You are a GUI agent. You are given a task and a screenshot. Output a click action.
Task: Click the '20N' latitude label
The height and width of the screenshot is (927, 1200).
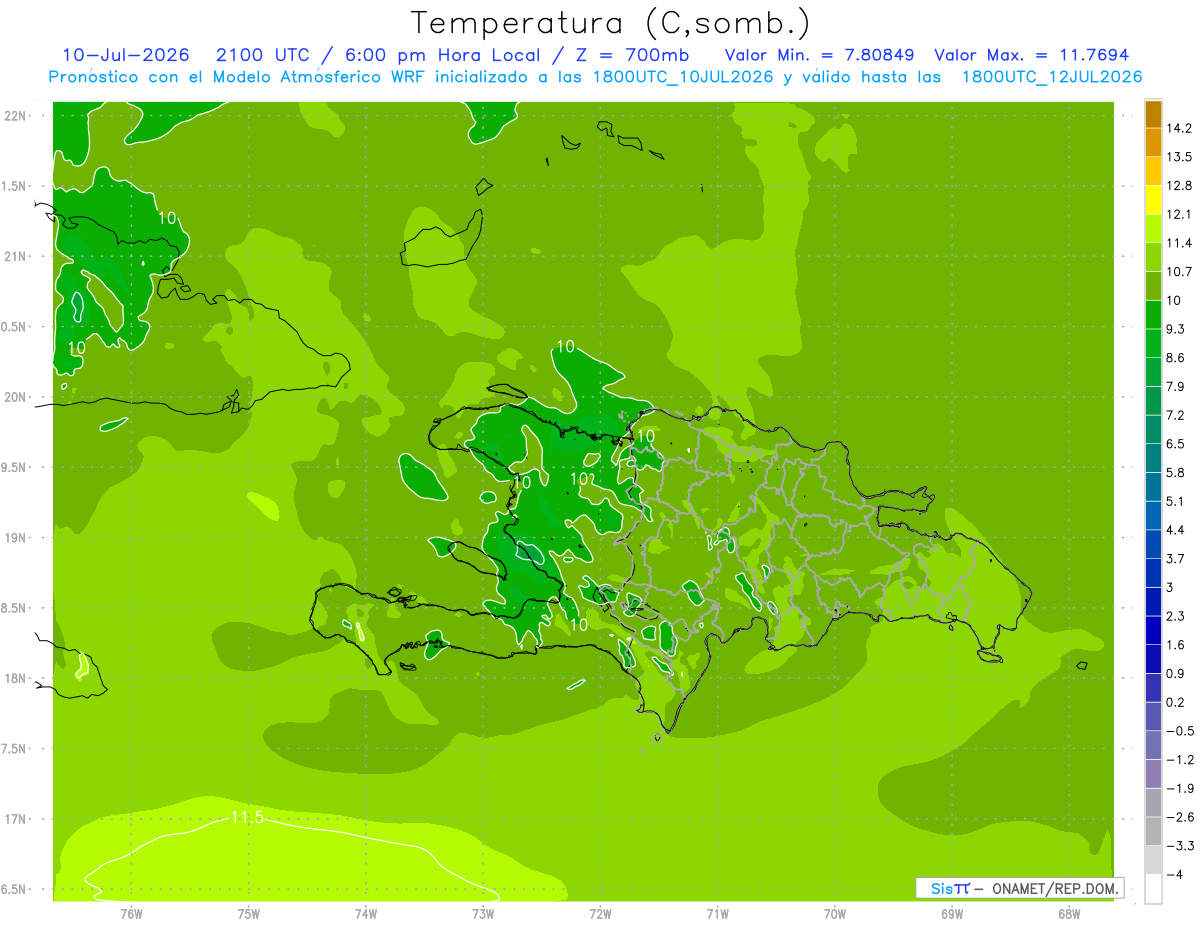pos(16,397)
